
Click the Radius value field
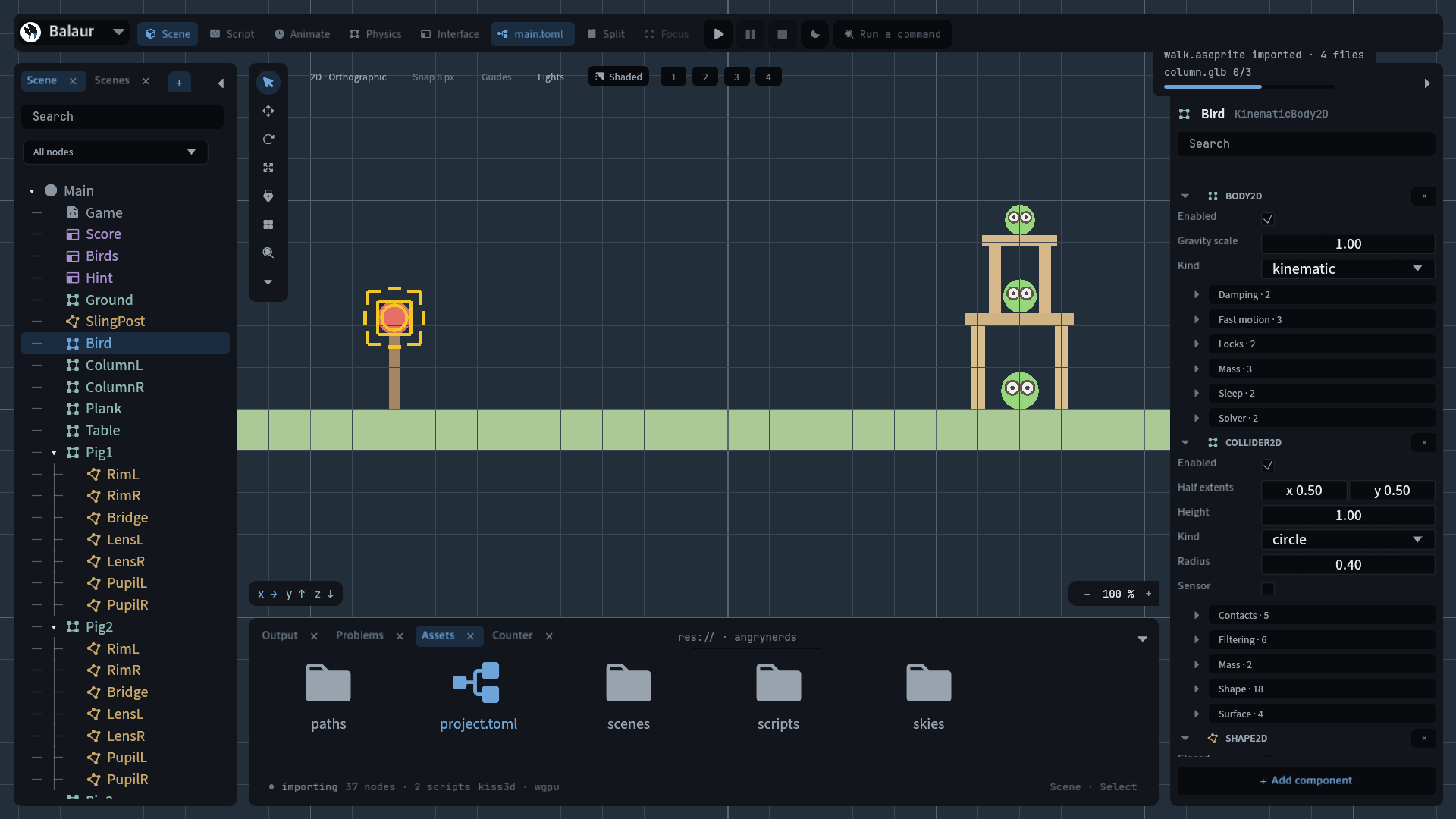point(1348,565)
